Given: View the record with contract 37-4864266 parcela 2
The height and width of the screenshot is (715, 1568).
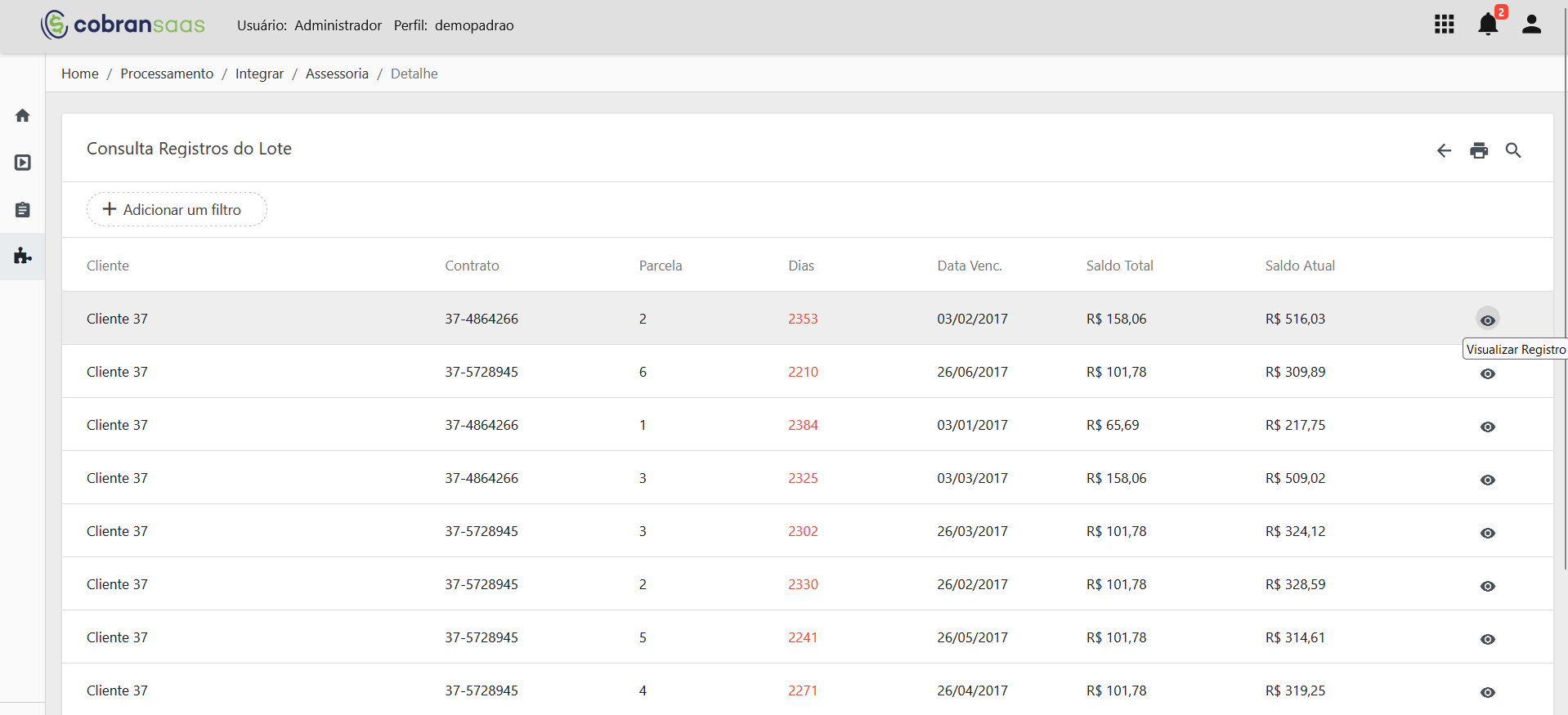Looking at the screenshot, I should pos(1488,320).
